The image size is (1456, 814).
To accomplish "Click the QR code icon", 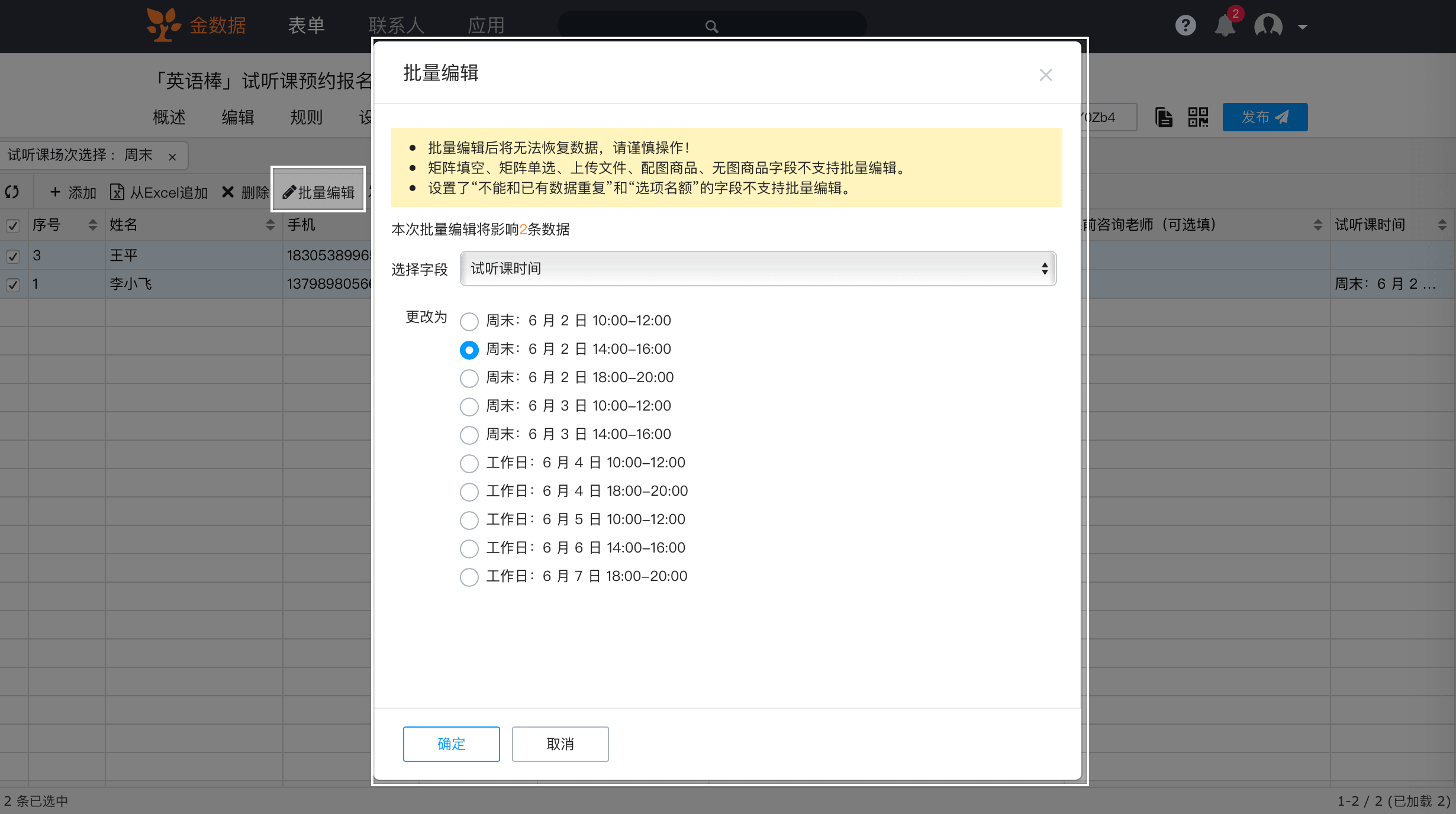I will pos(1198,117).
